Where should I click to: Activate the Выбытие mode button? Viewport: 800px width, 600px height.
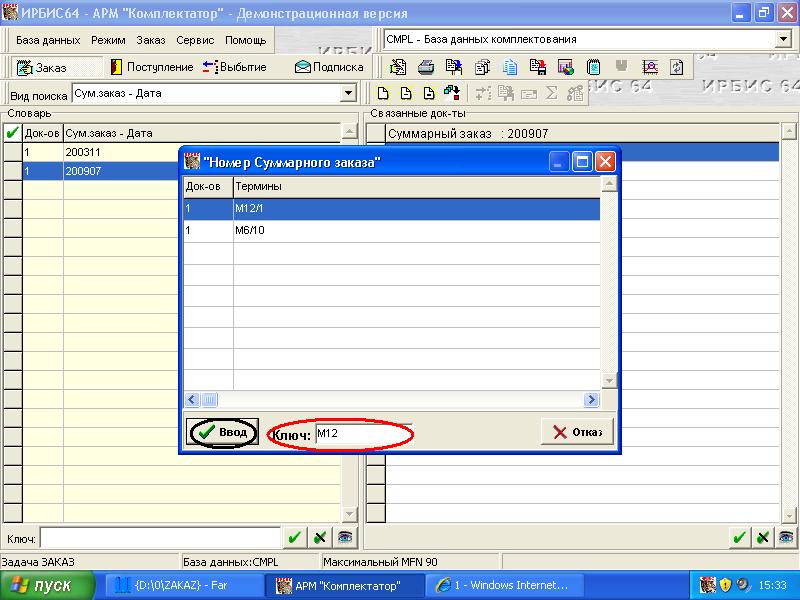pyautogui.click(x=234, y=67)
